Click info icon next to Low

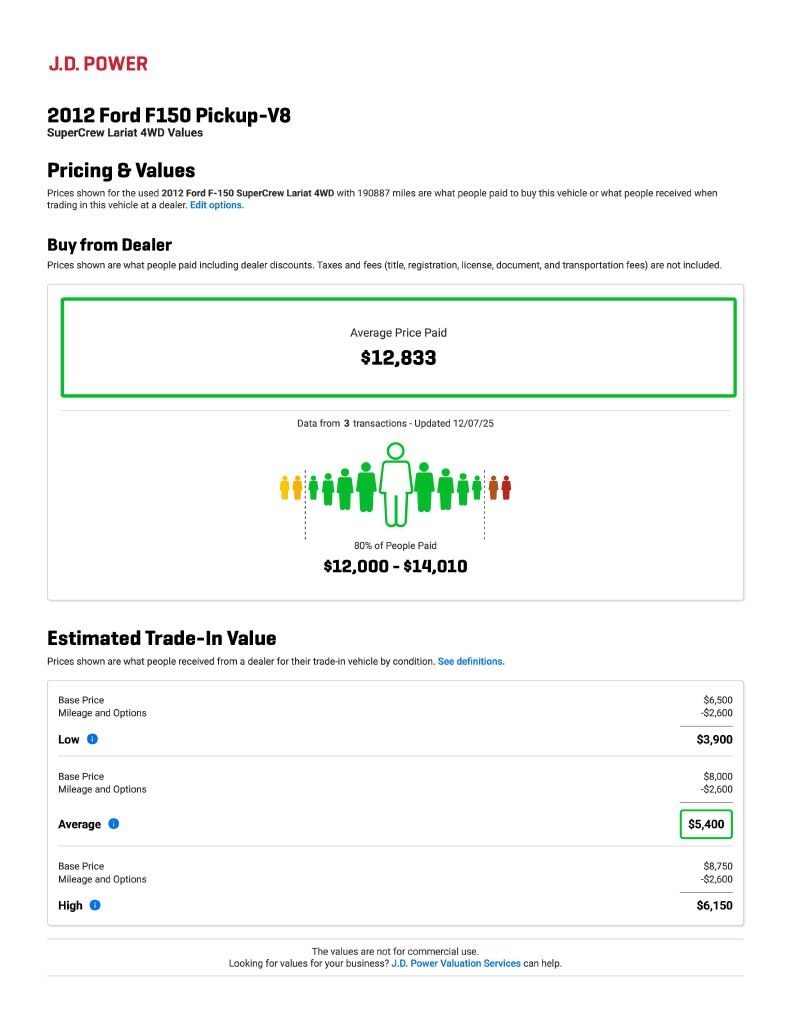(92, 739)
